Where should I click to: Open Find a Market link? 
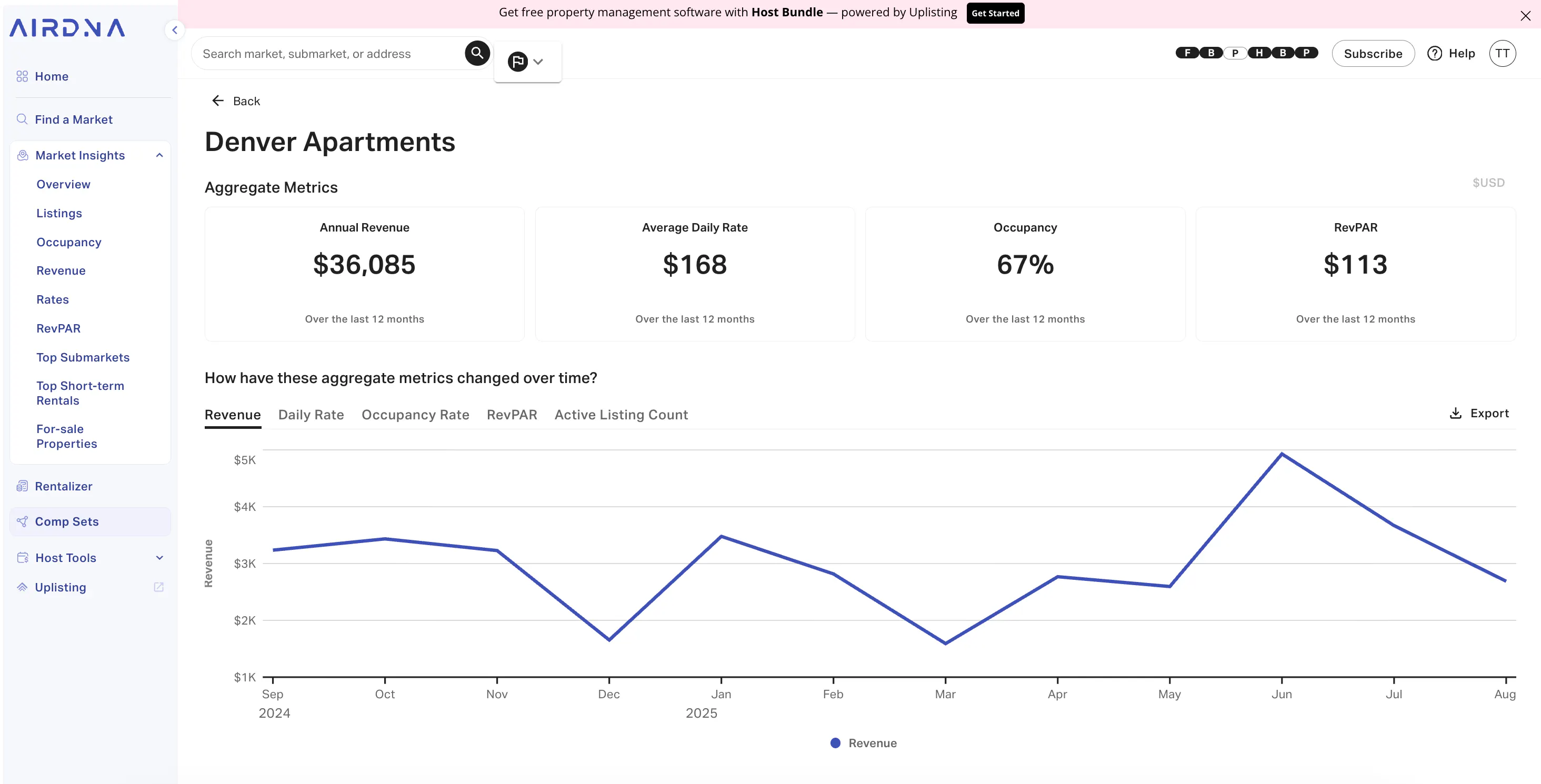click(74, 119)
